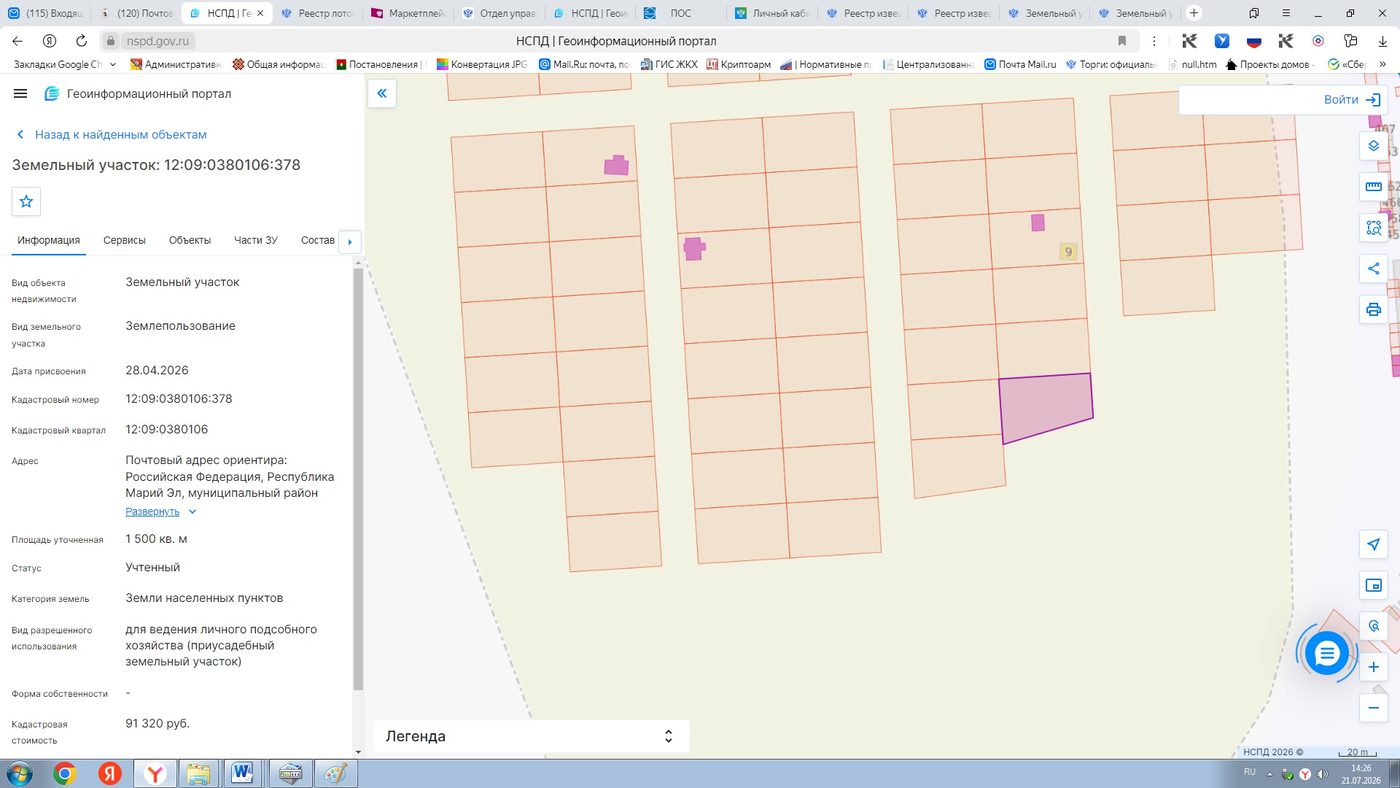Add land plot to favorites with star icon
The height and width of the screenshot is (788, 1400).
(26, 201)
